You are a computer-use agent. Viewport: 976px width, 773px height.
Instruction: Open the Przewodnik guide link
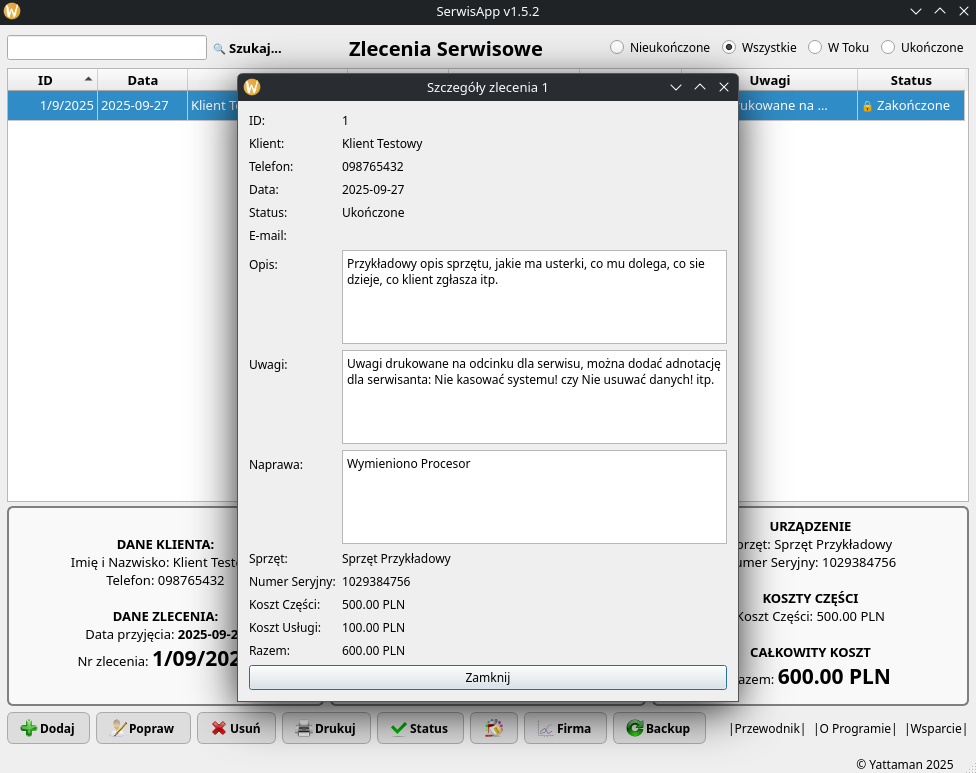767,728
